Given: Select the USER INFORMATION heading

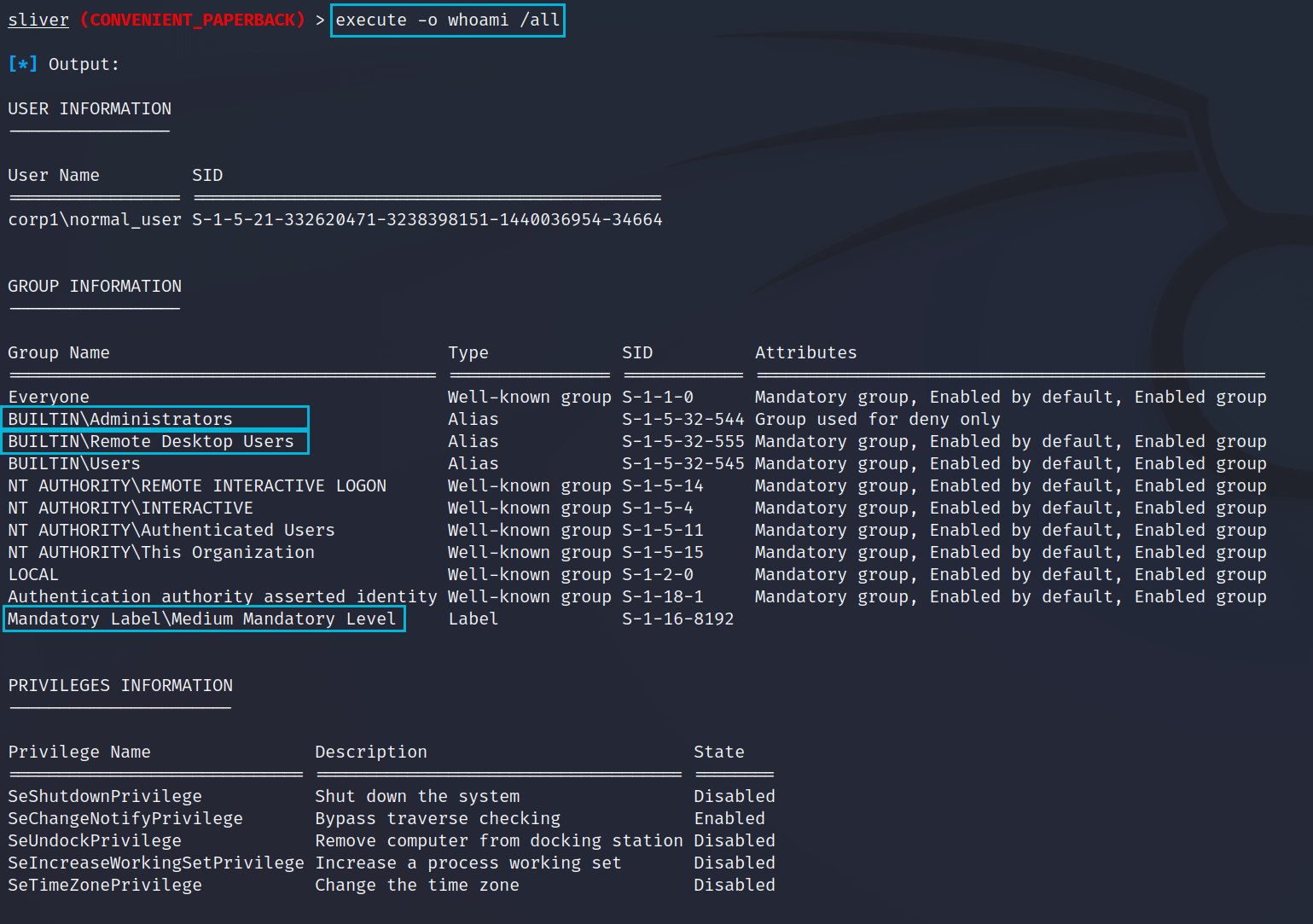Looking at the screenshot, I should 90,108.
